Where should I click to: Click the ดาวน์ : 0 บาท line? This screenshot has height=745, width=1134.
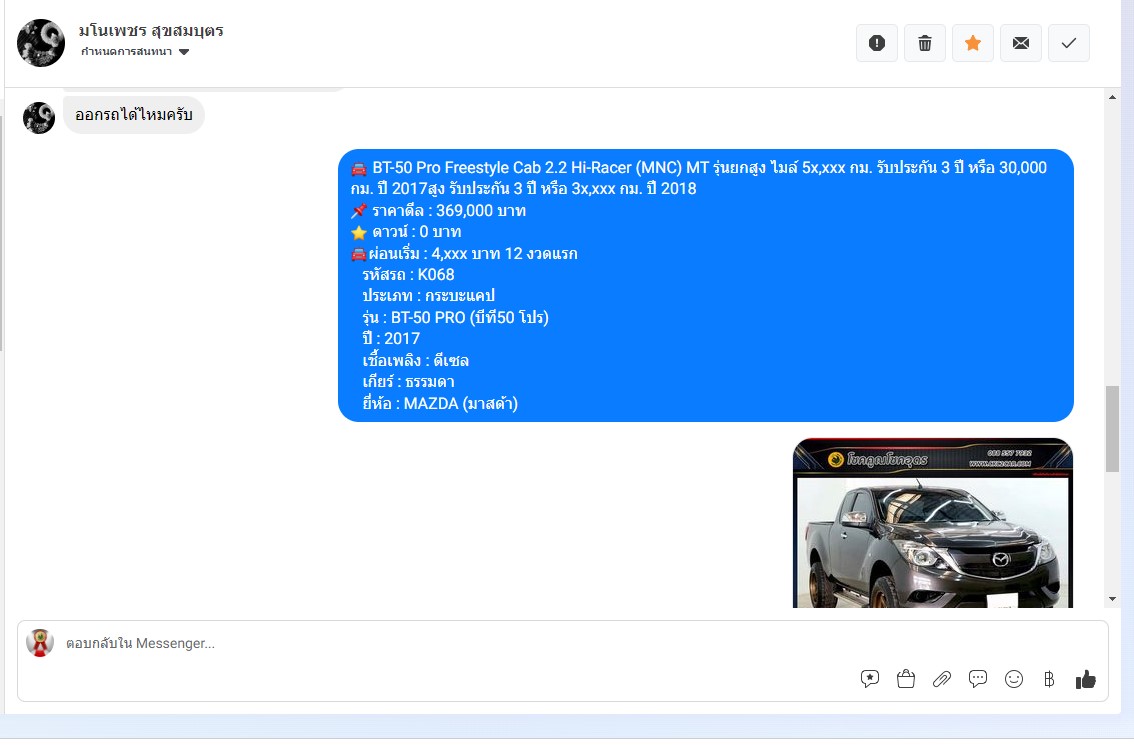[x=406, y=232]
